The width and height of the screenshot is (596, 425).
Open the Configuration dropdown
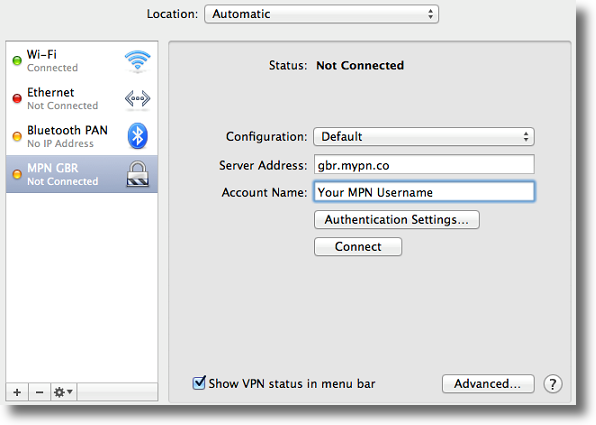click(x=424, y=136)
